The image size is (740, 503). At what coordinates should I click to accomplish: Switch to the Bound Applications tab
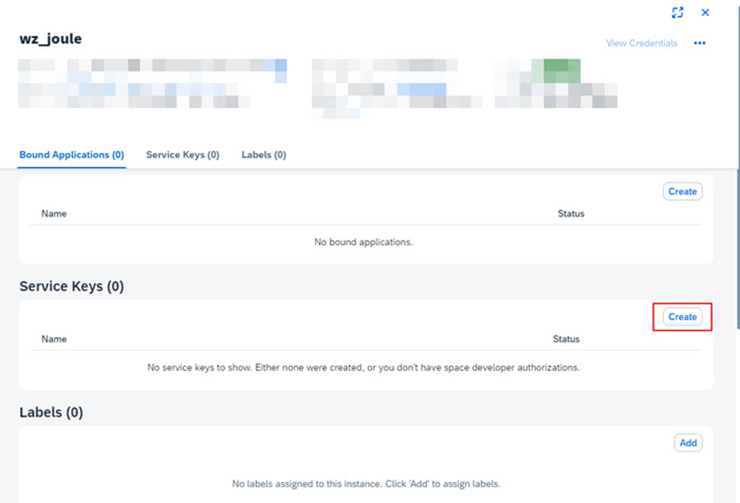[x=71, y=155]
